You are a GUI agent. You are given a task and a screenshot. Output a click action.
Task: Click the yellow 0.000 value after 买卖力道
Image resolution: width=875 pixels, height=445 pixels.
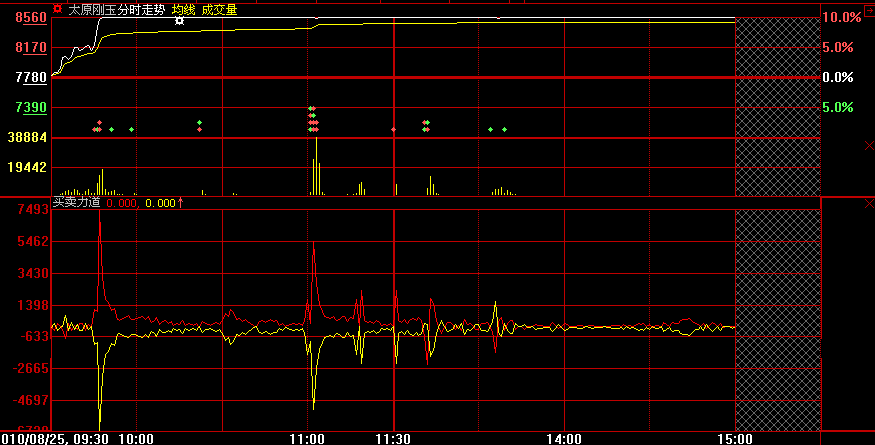point(160,203)
